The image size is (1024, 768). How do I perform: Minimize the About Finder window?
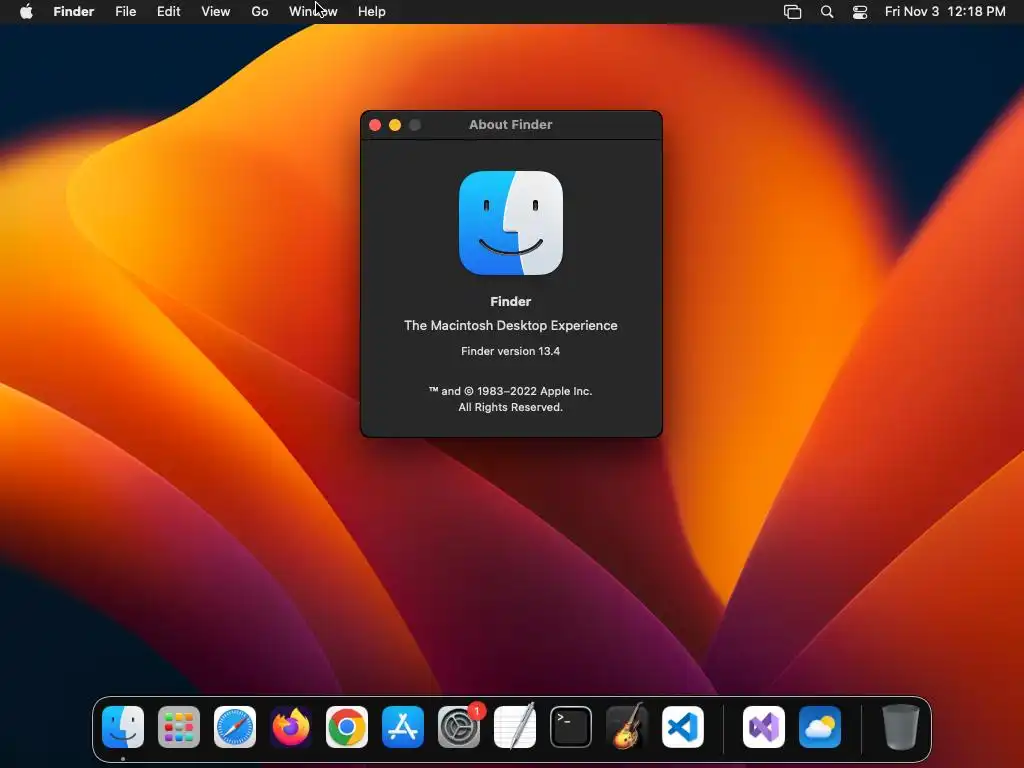click(395, 125)
